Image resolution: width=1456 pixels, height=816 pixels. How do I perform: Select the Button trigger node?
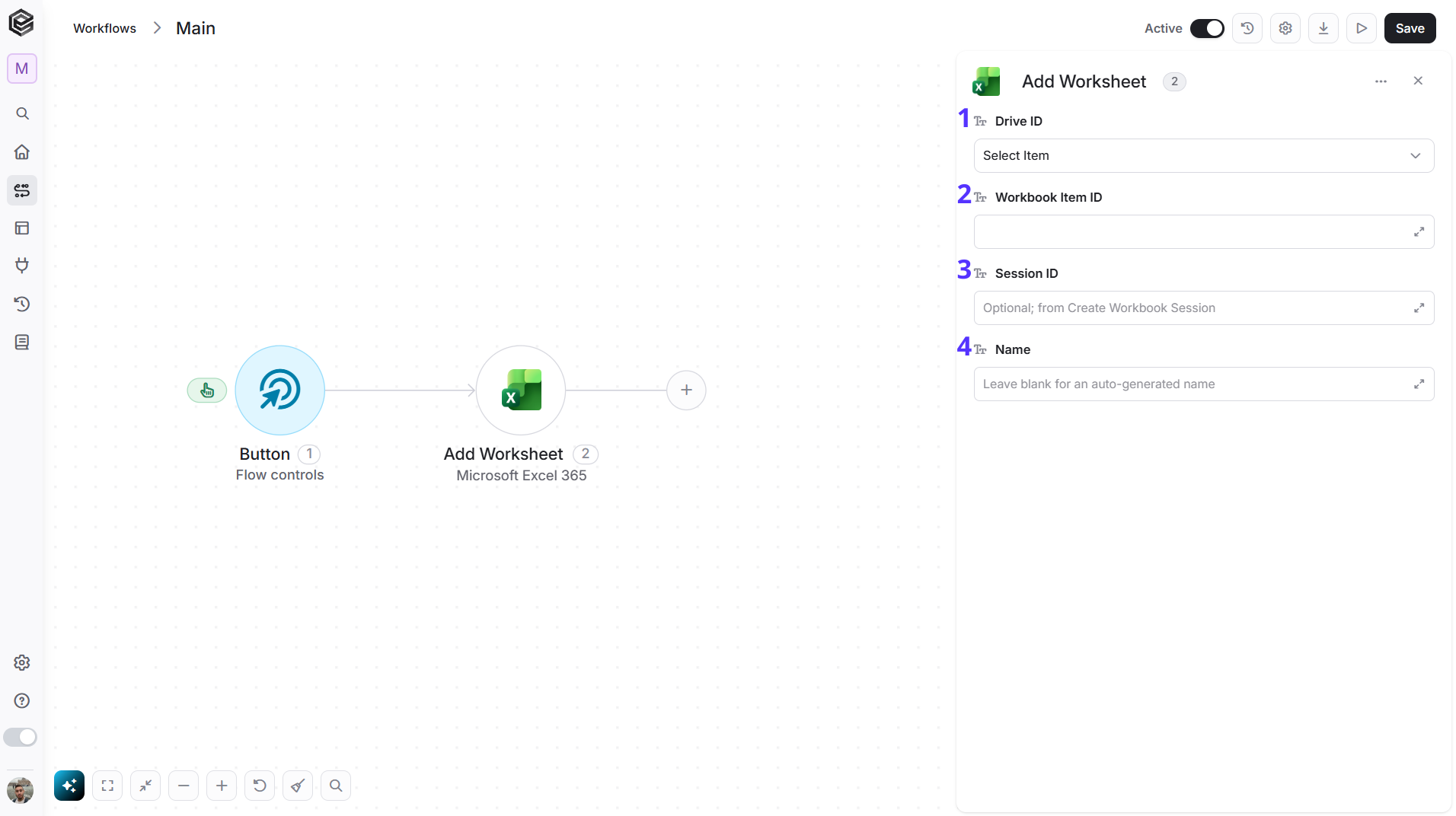(x=280, y=390)
